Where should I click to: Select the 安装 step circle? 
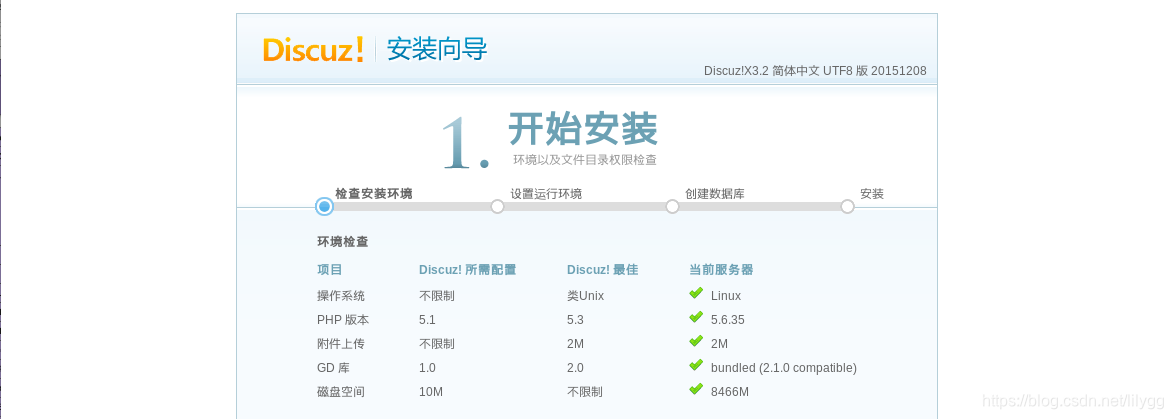point(848,207)
